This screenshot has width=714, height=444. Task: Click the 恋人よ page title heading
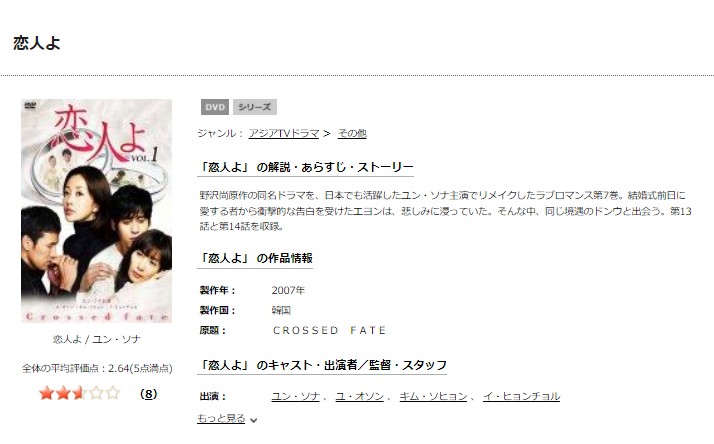point(37,43)
